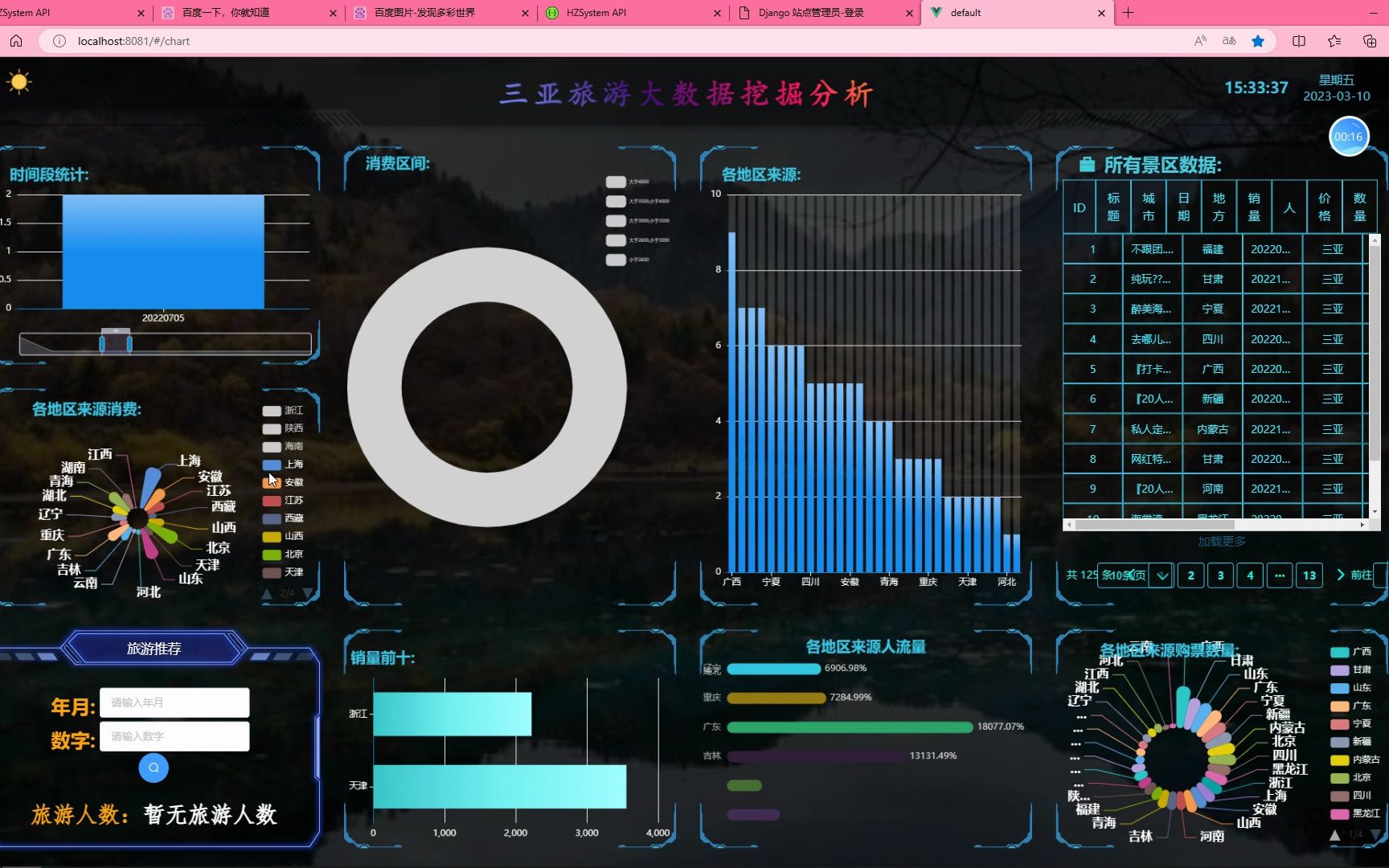Go to previous legend page in 各地区来源消费
The image size is (1389, 868).
click(x=267, y=593)
